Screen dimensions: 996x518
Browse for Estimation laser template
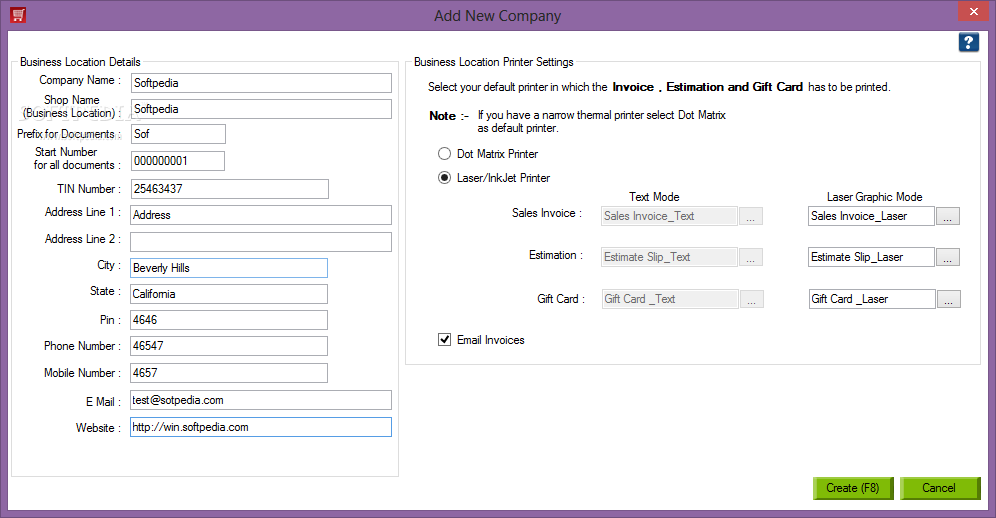(948, 257)
